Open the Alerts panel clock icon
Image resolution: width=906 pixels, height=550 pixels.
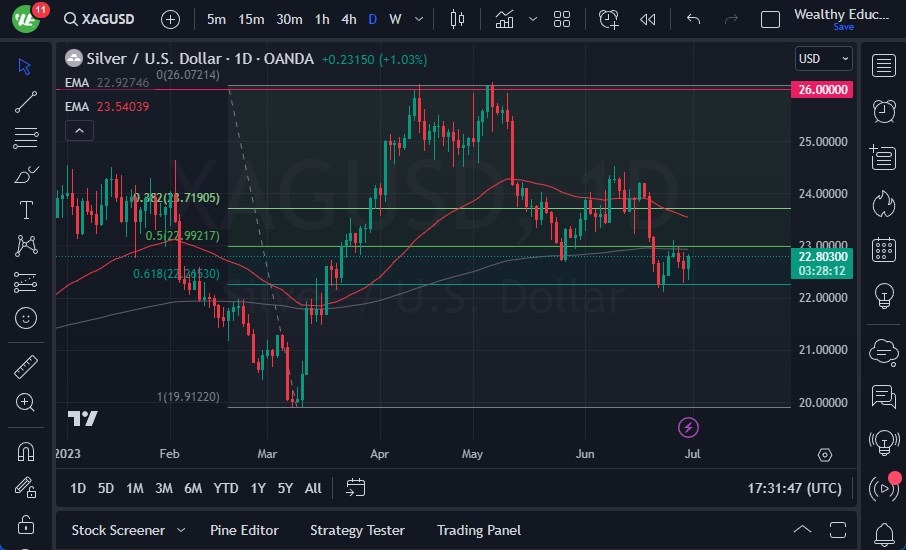point(883,111)
